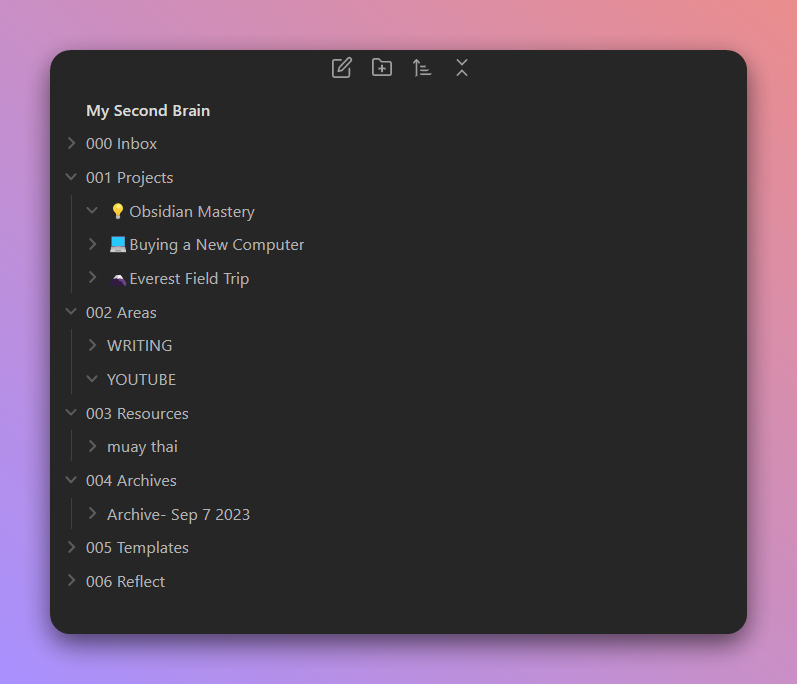Expand the Buying a New Computer chevron
Image resolution: width=797 pixels, height=684 pixels.
click(x=93, y=244)
